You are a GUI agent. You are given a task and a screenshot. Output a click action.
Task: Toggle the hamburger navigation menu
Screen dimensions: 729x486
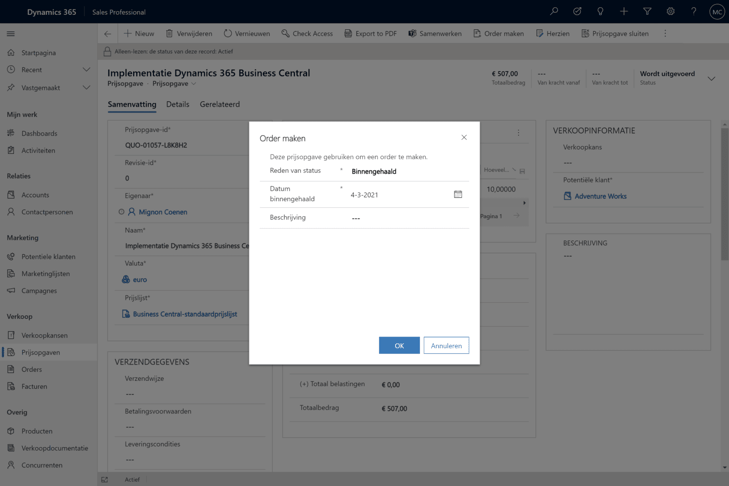(11, 33)
